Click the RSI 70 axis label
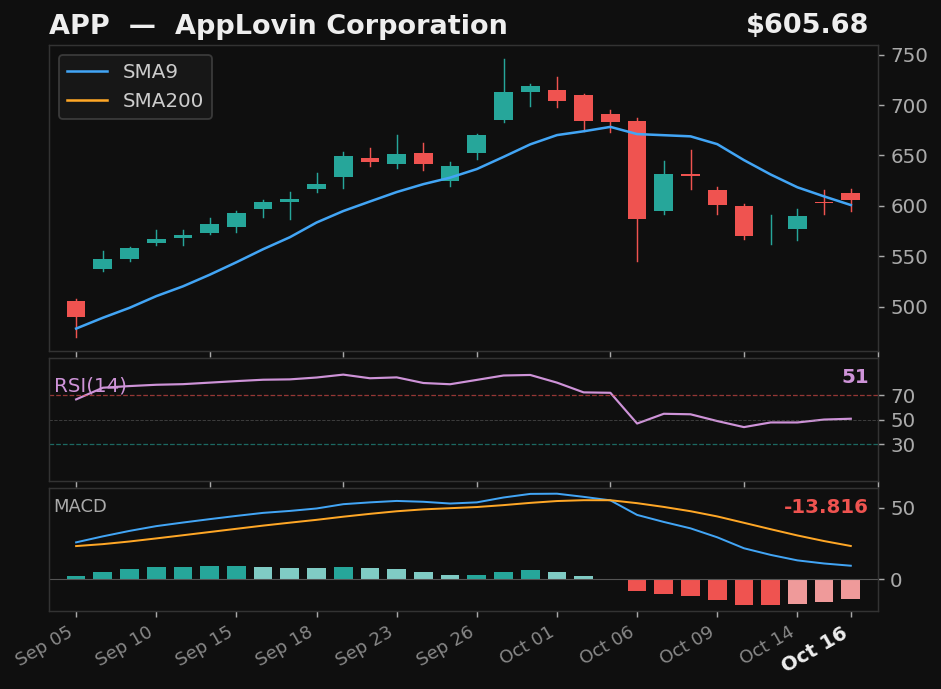Image resolution: width=941 pixels, height=689 pixels. pos(903,396)
